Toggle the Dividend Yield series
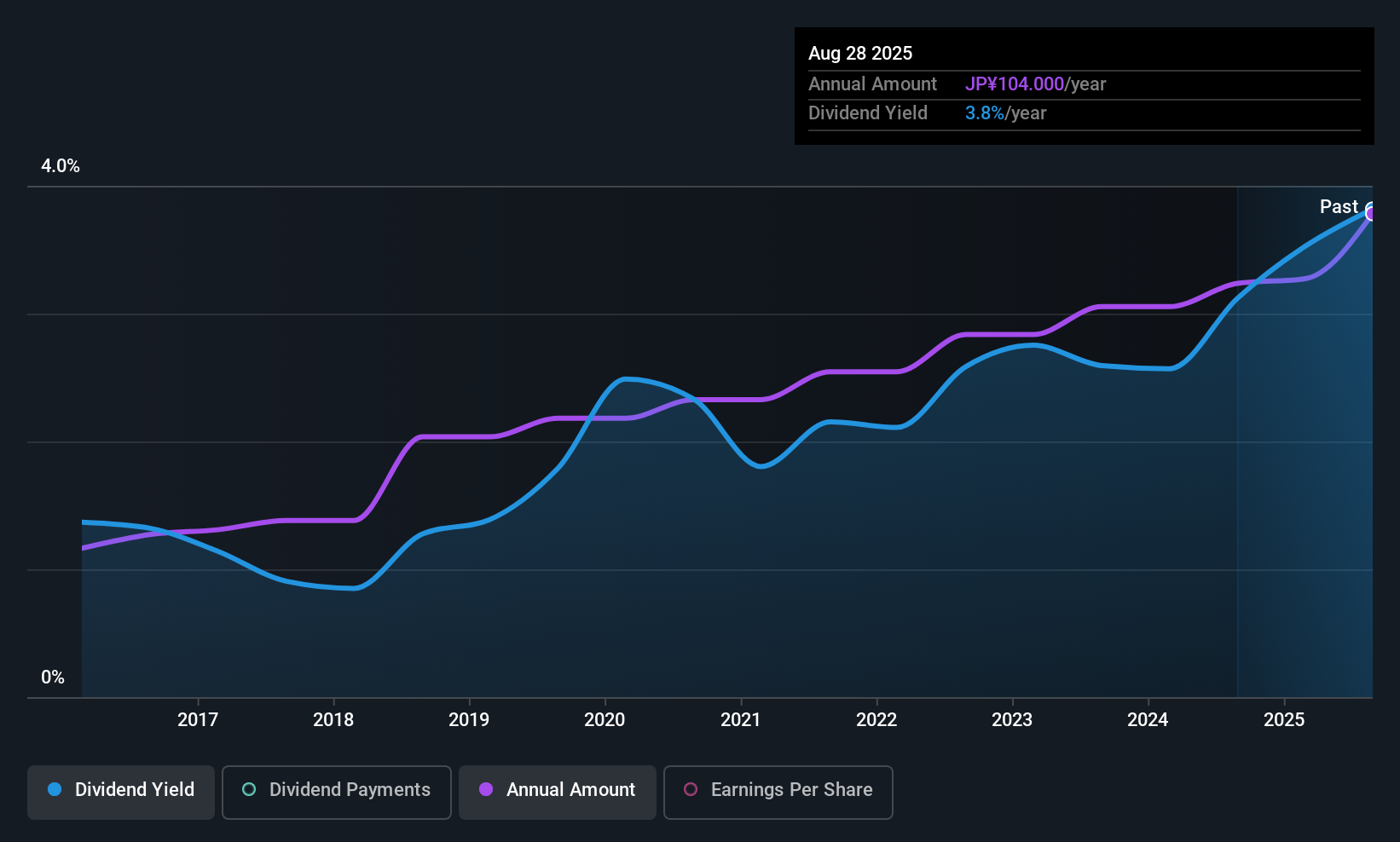The image size is (1400, 842). click(121, 792)
